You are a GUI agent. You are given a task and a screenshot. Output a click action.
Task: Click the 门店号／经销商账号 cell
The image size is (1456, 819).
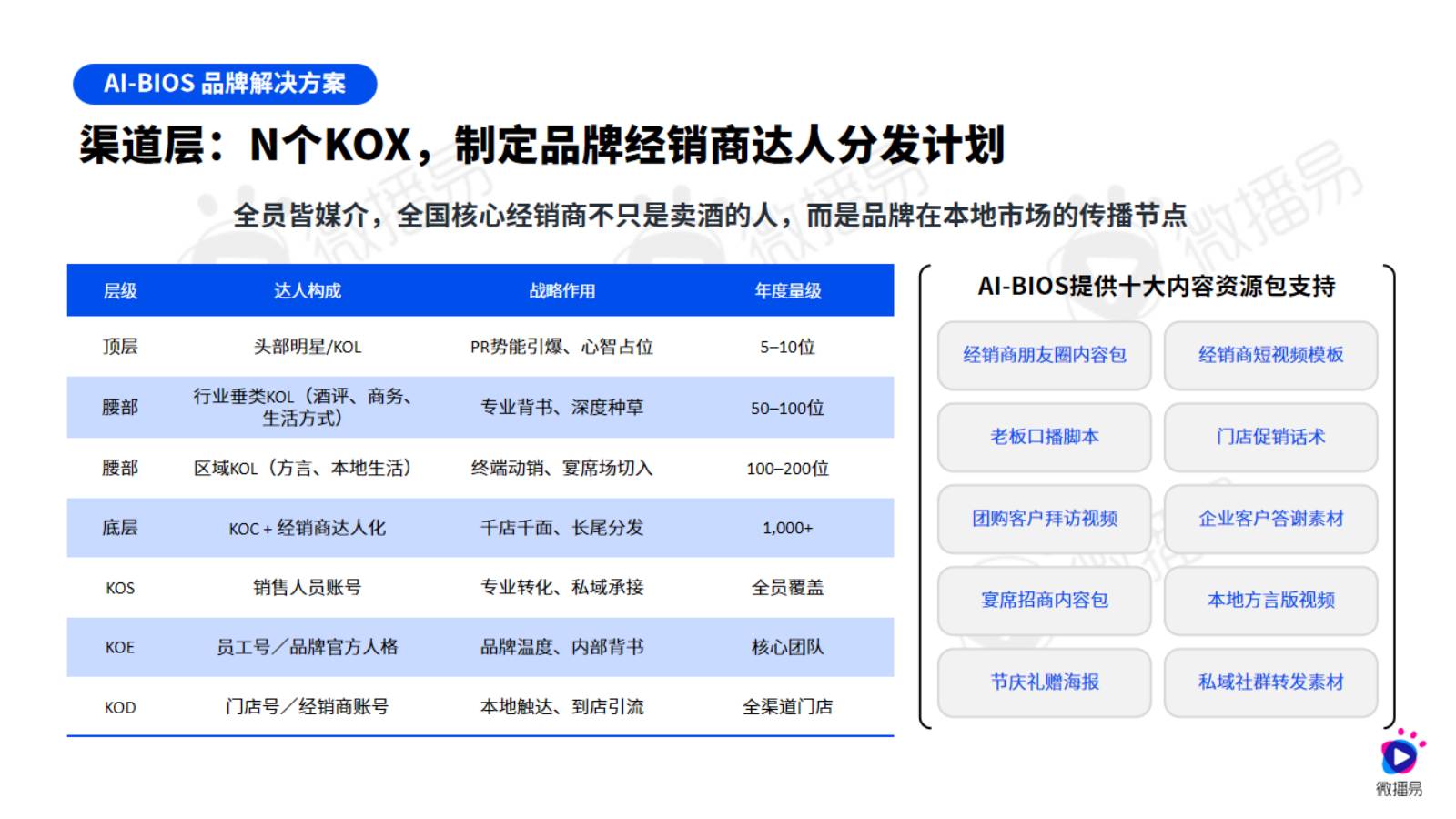(308, 707)
